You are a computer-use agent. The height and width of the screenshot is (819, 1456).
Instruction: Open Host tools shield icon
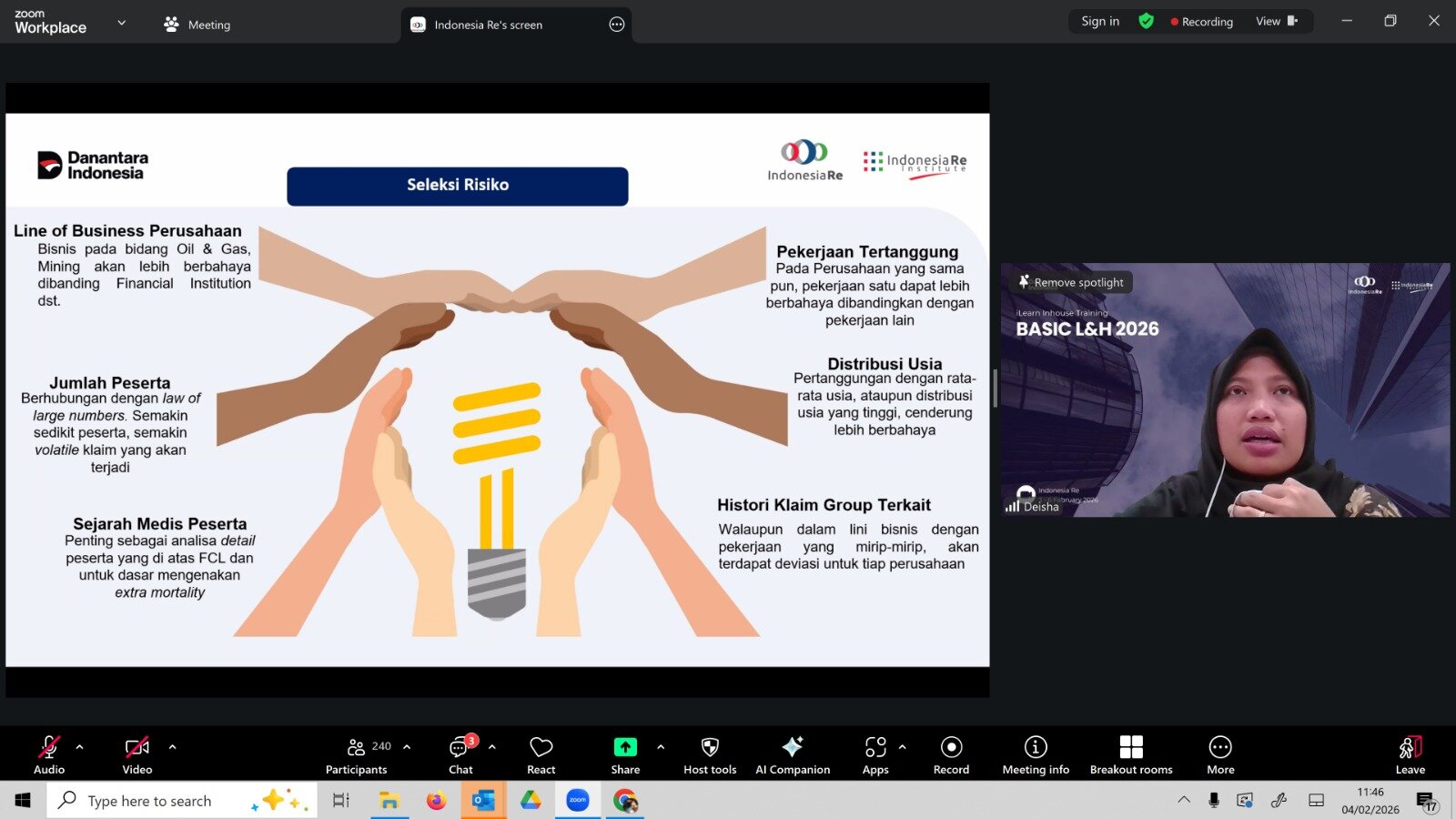tap(710, 755)
